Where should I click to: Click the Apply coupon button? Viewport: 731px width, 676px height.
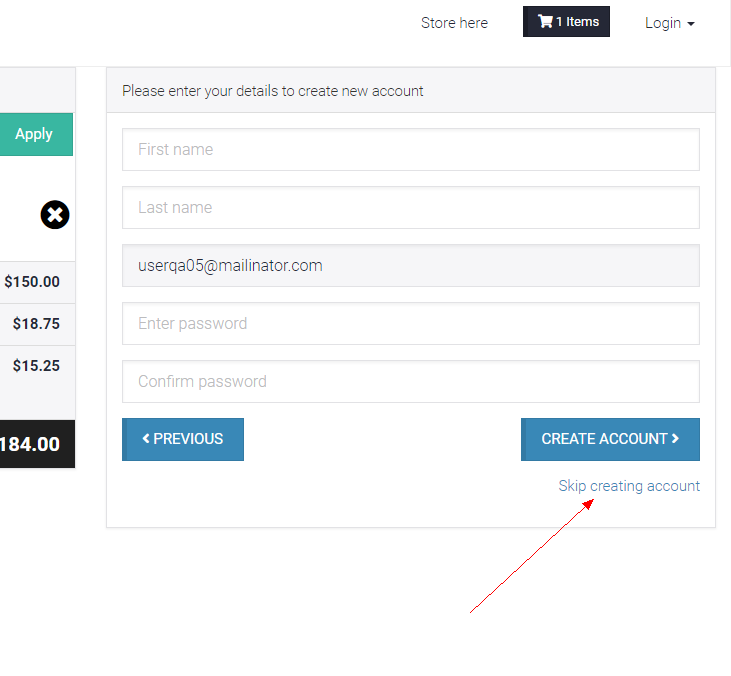point(36,134)
